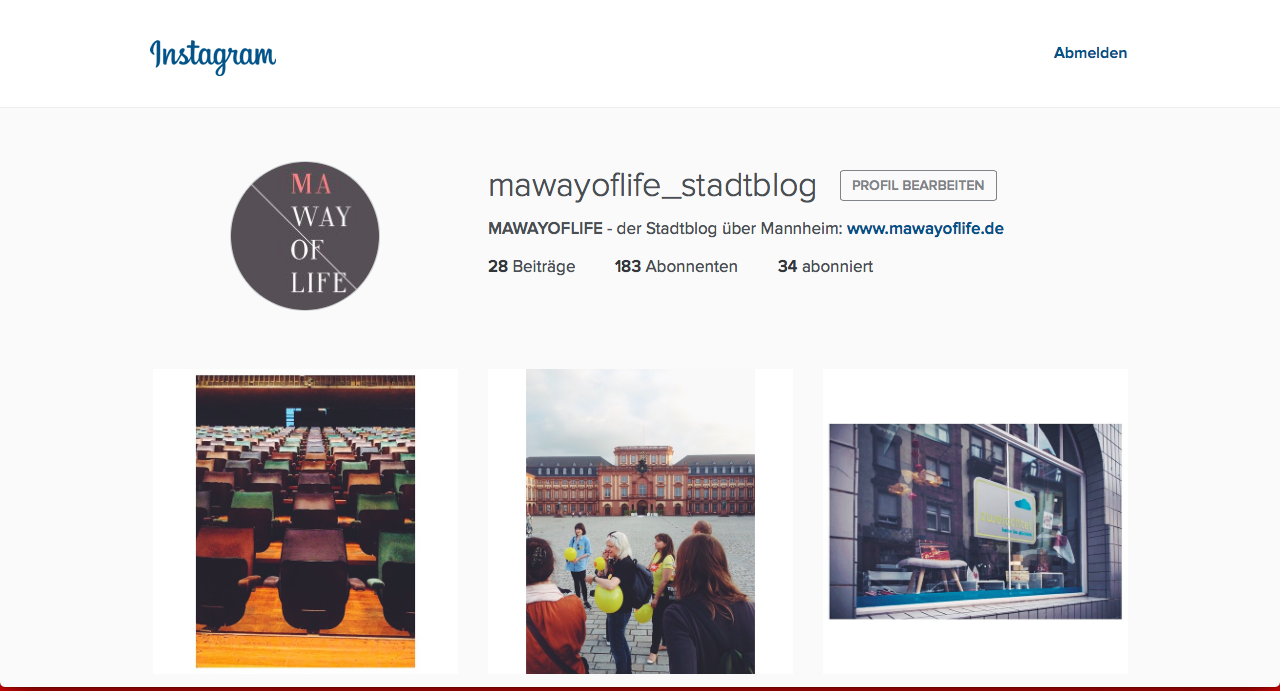Open the shop window photo post

(x=975, y=521)
